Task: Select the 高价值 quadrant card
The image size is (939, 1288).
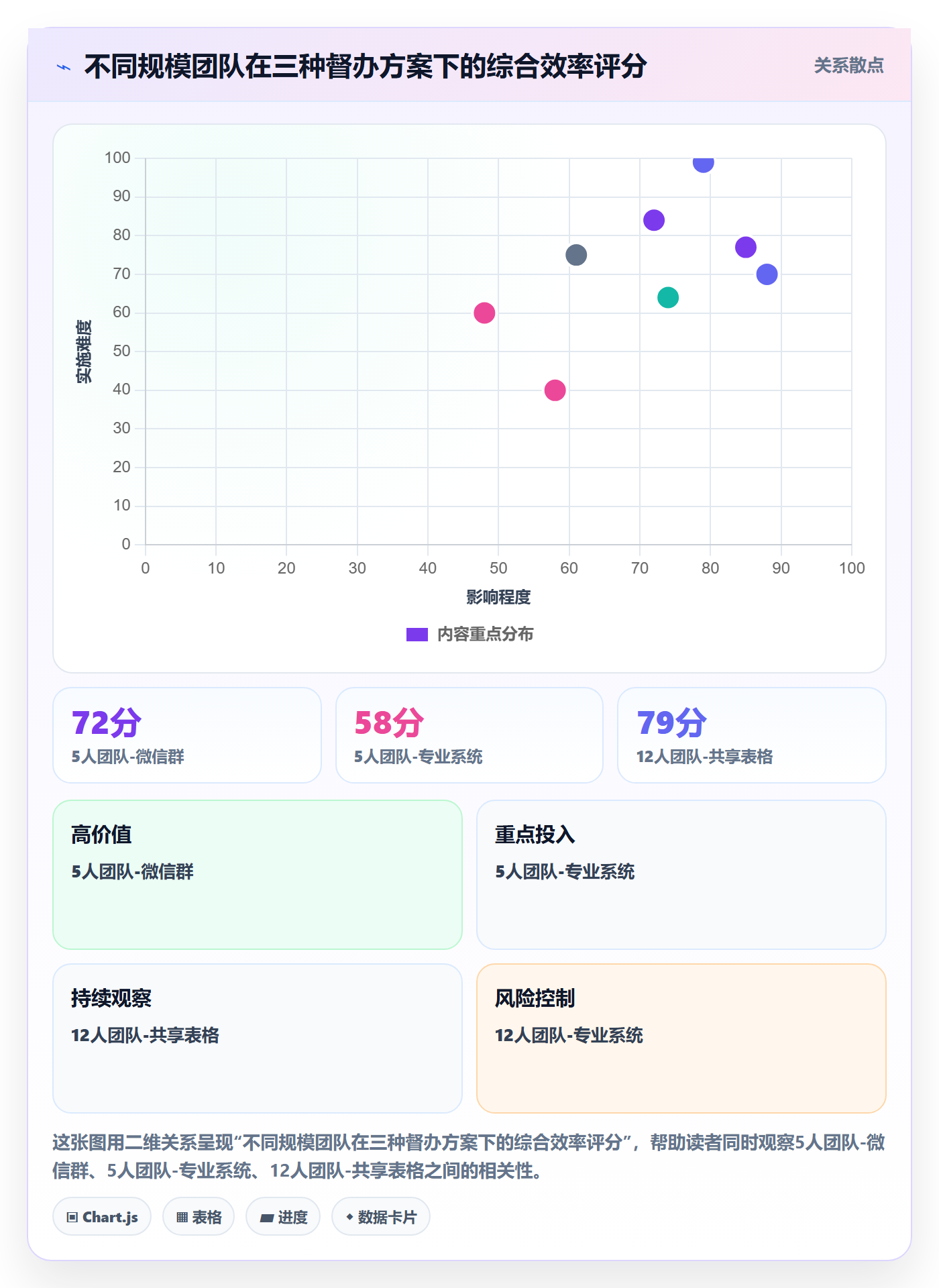Action: pyautogui.click(x=258, y=875)
